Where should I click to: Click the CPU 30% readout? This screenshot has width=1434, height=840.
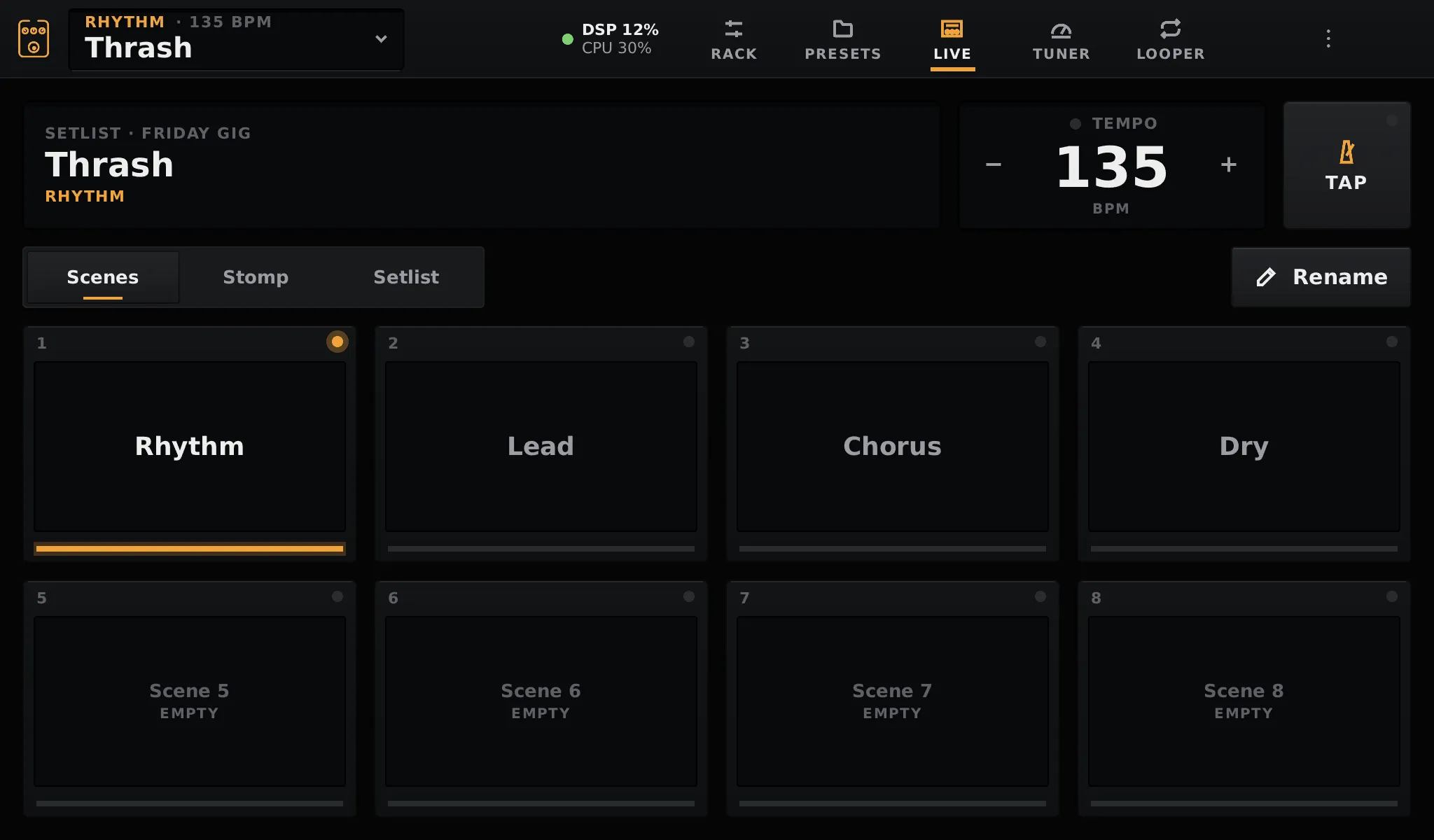(x=616, y=48)
